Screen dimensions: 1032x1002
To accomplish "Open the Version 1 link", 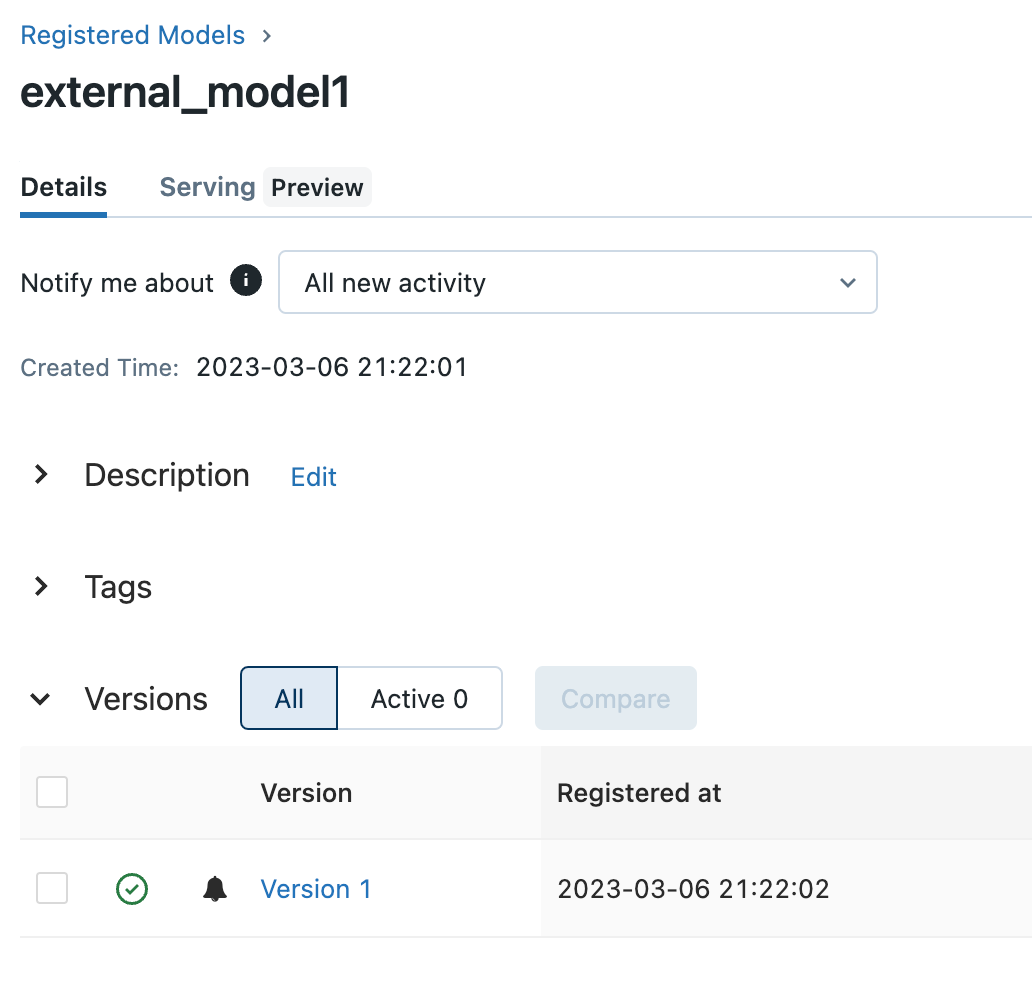I will pyautogui.click(x=316, y=888).
